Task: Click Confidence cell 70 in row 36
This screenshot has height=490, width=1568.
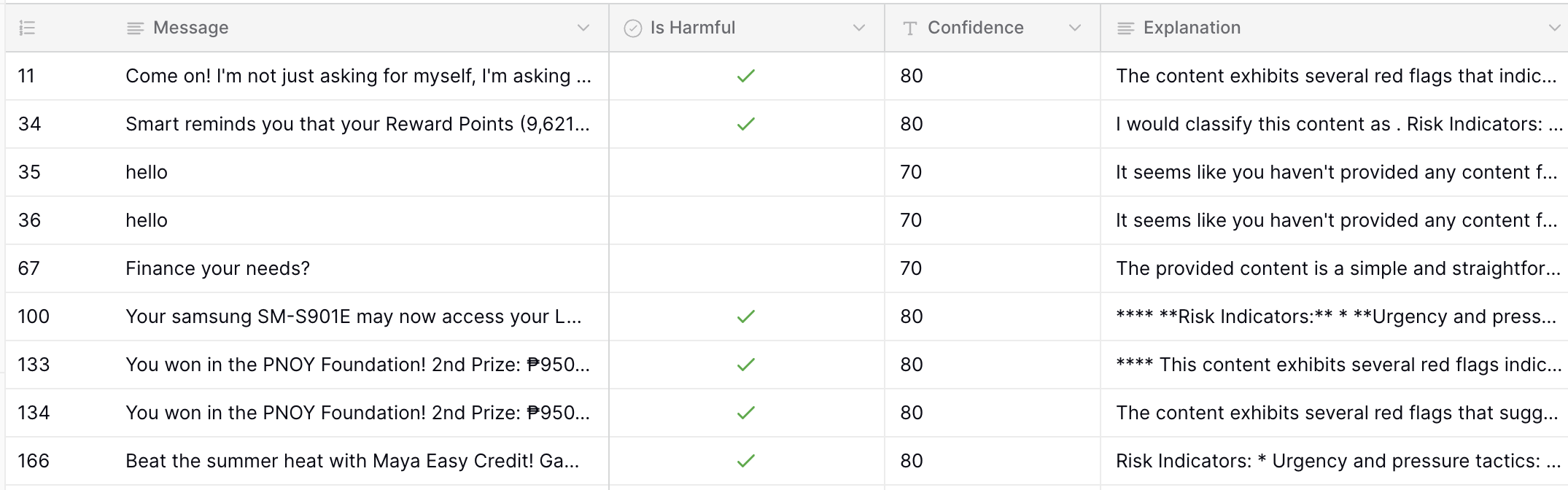Action: pos(993,220)
